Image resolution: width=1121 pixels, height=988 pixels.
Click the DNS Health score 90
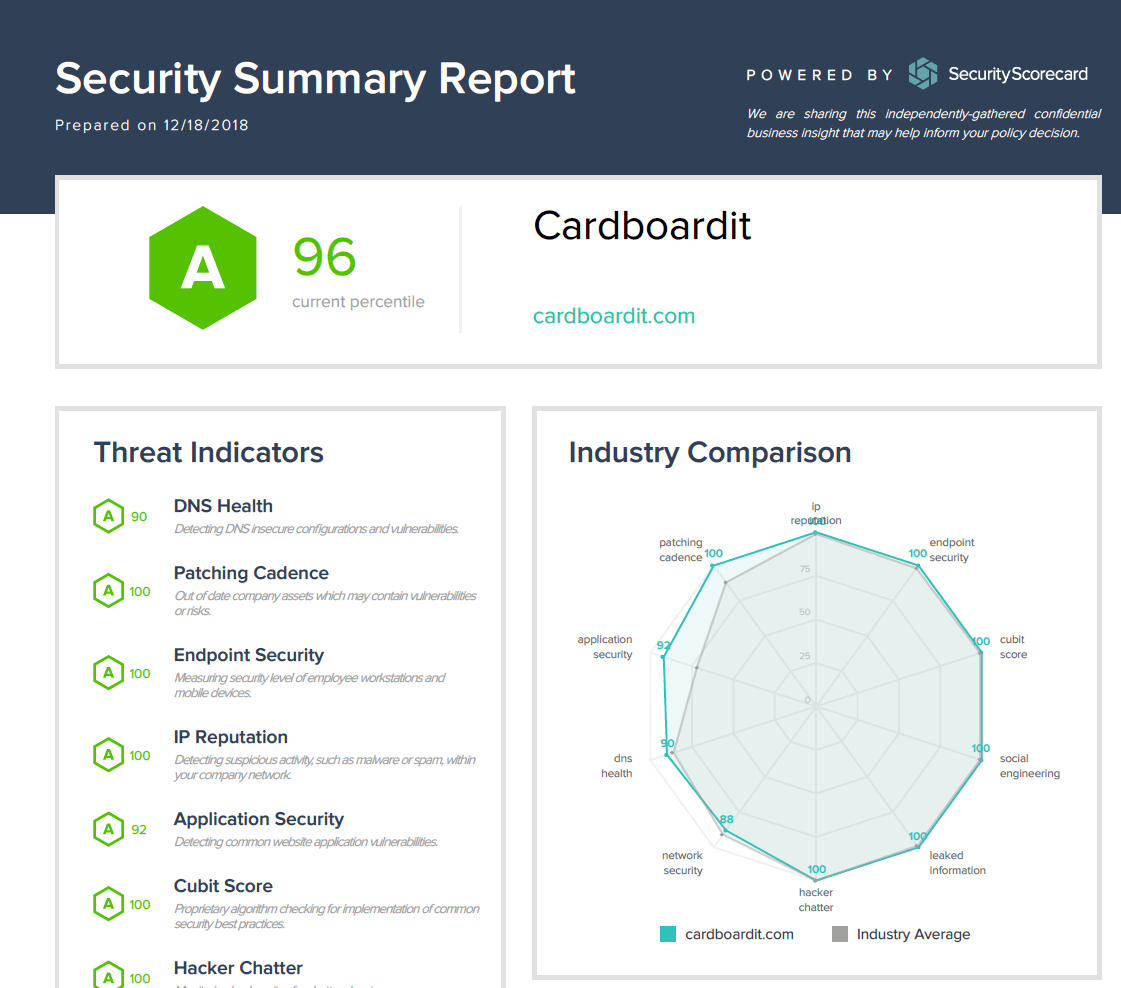pyautogui.click(x=139, y=517)
